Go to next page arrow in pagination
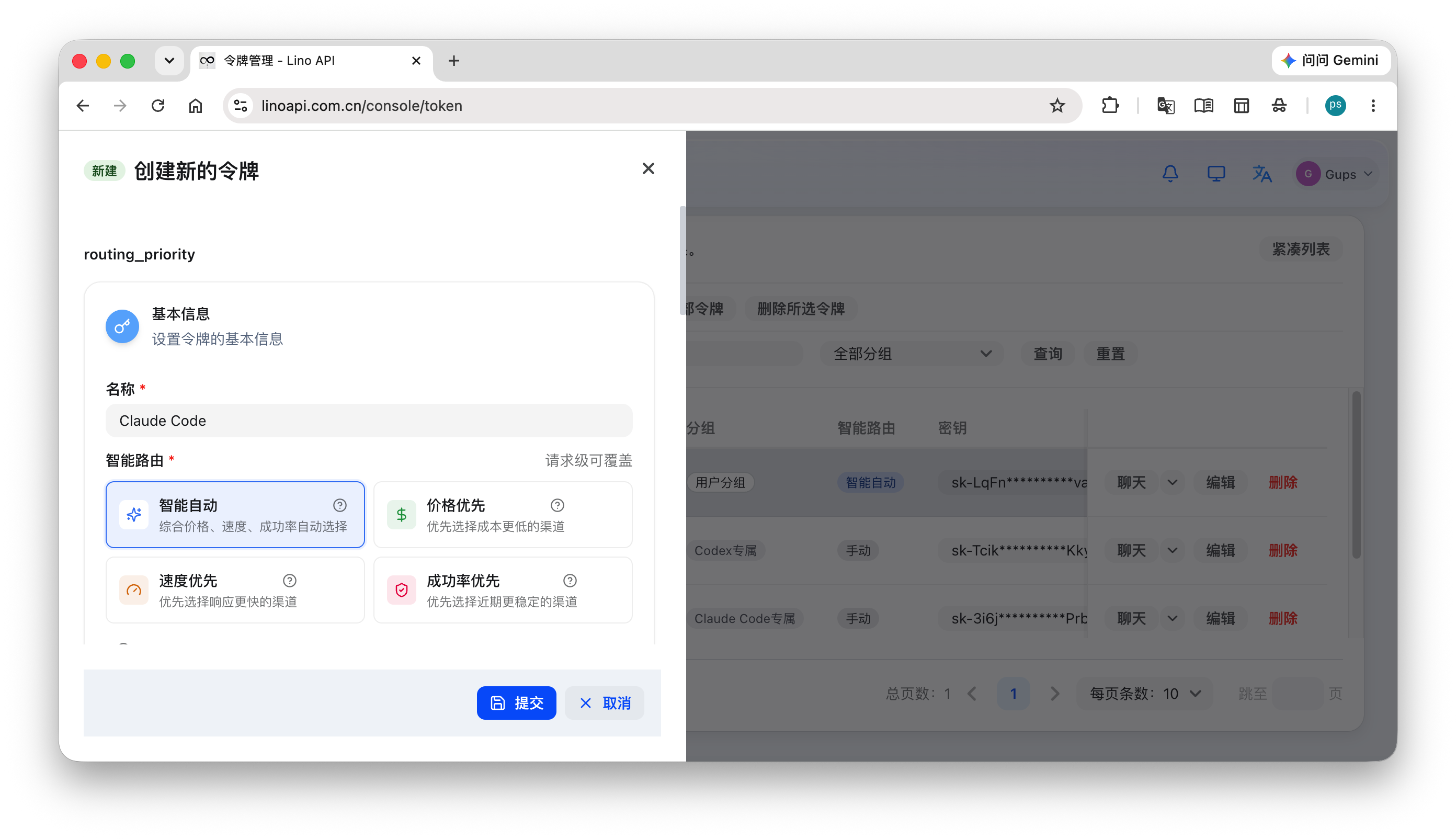Image resolution: width=1456 pixels, height=839 pixels. coord(1054,693)
